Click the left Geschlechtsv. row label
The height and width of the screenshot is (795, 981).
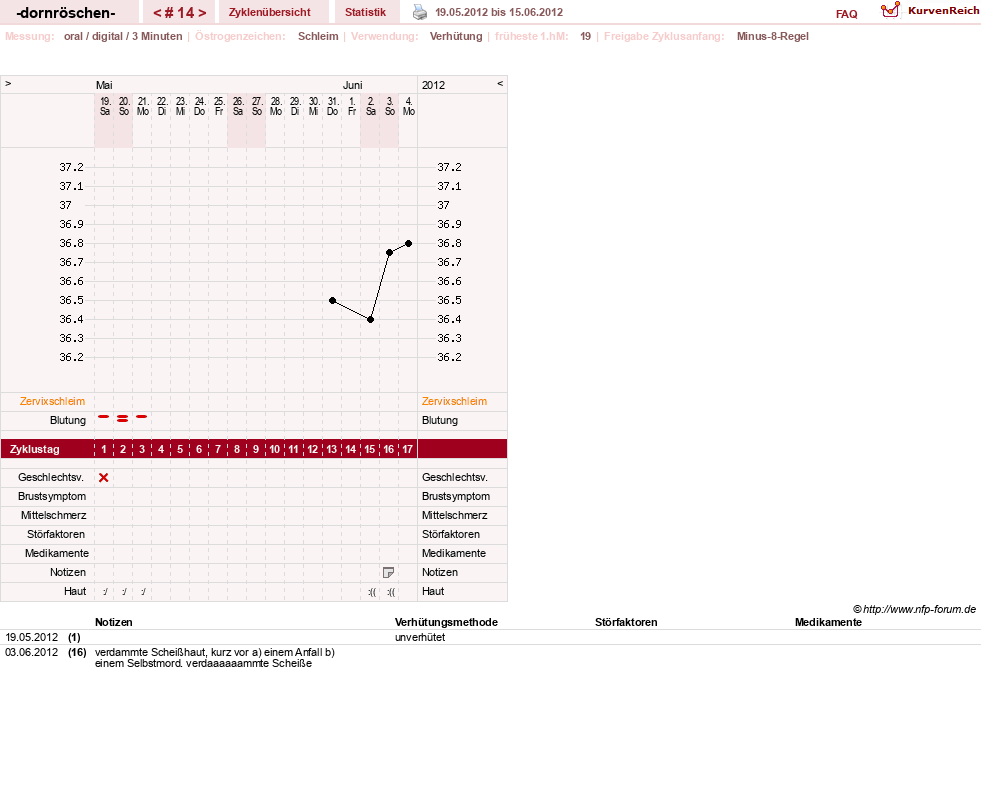[x=51, y=477]
